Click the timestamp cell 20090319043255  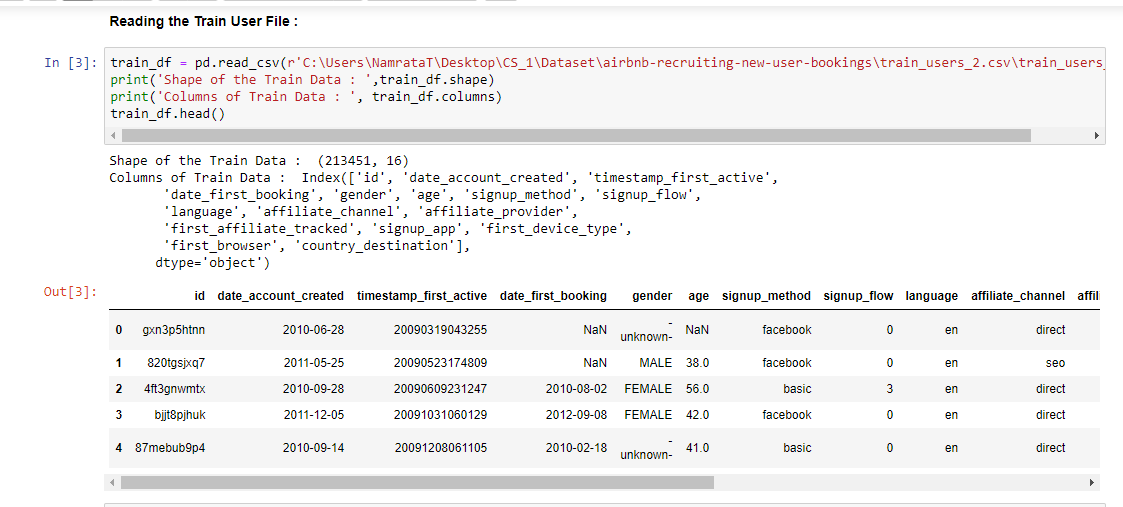[x=440, y=330]
